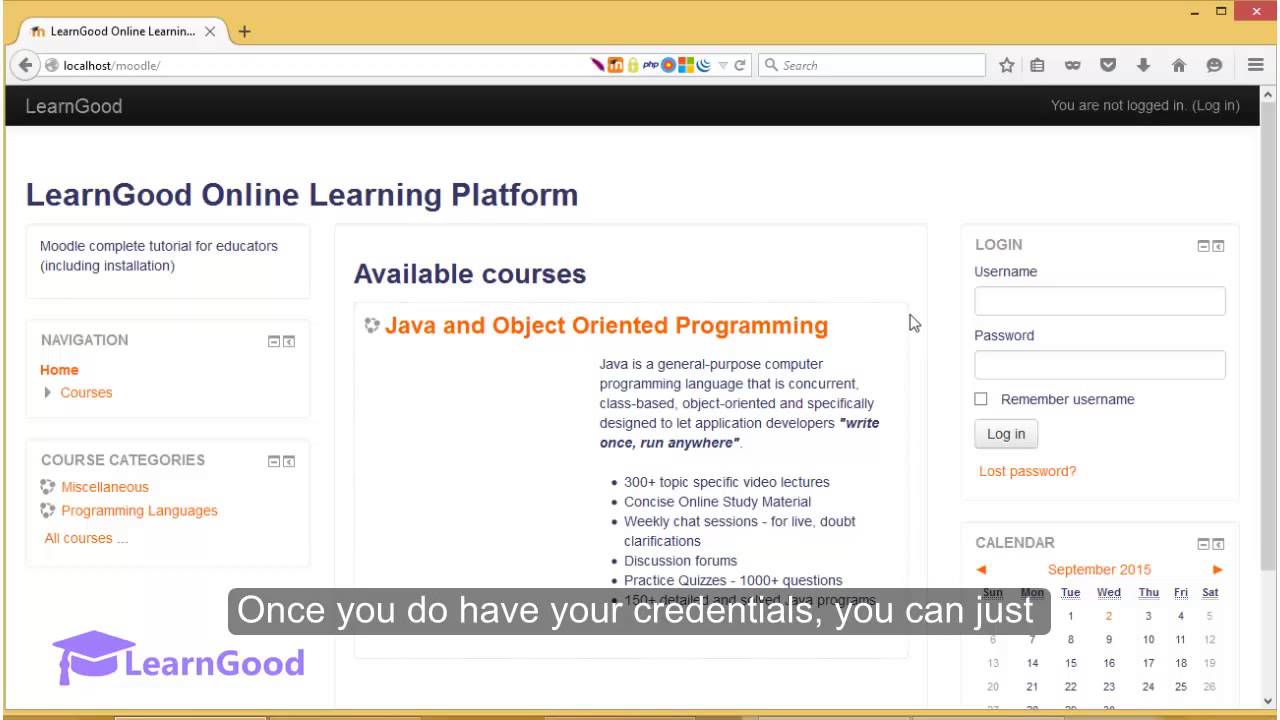Open the Miscellaneous course category

point(104,487)
